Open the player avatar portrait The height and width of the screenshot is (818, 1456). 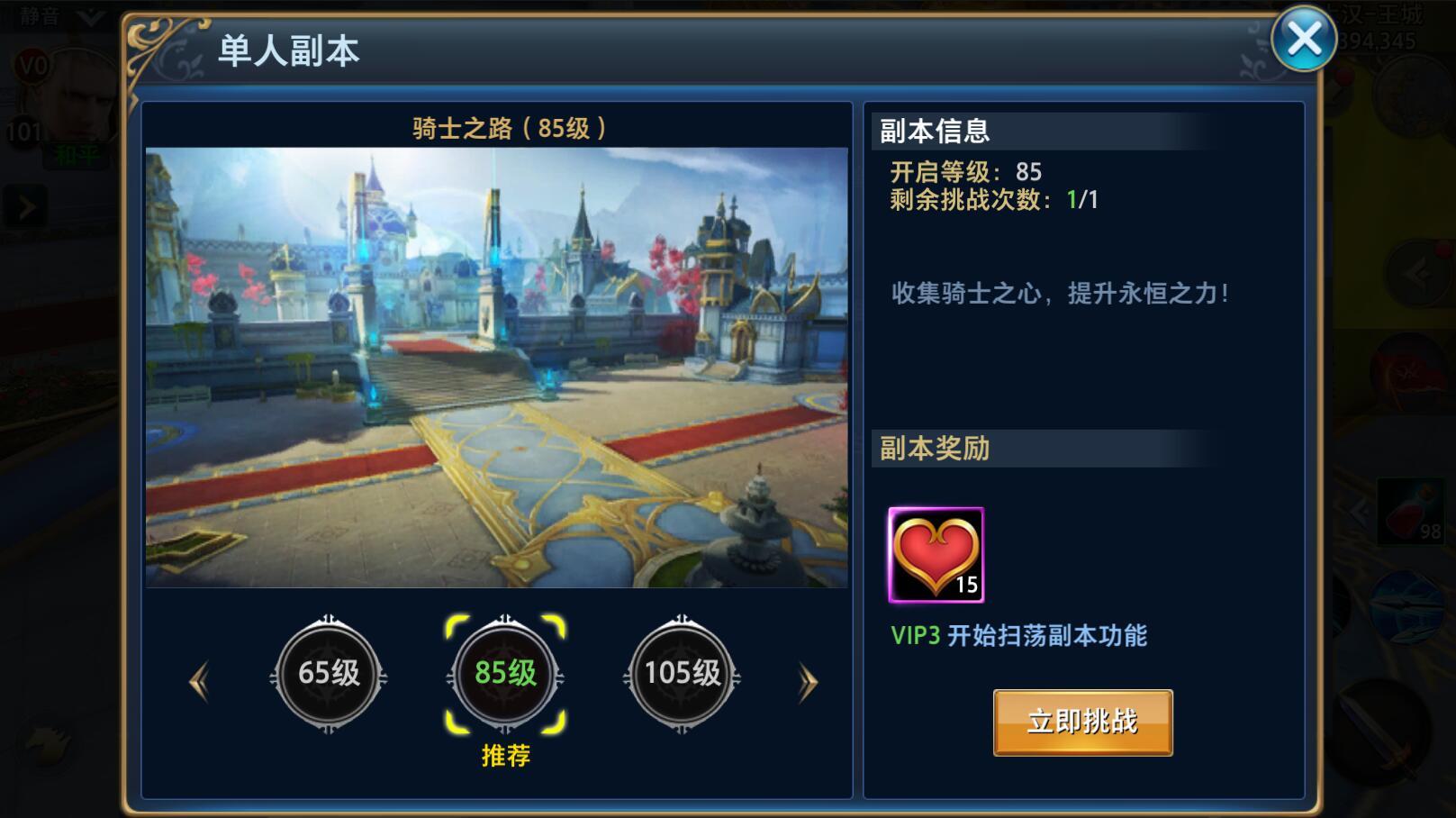pos(83,99)
